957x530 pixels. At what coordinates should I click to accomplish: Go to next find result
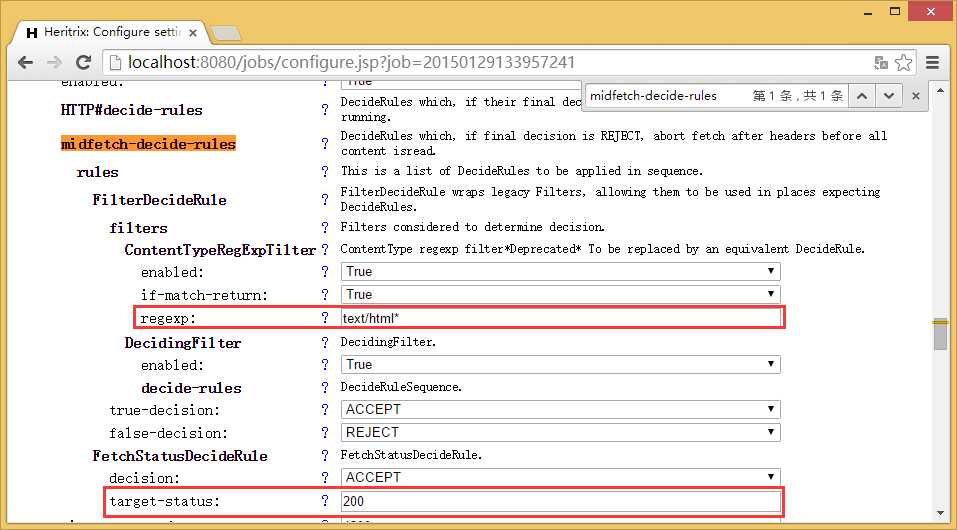(888, 96)
